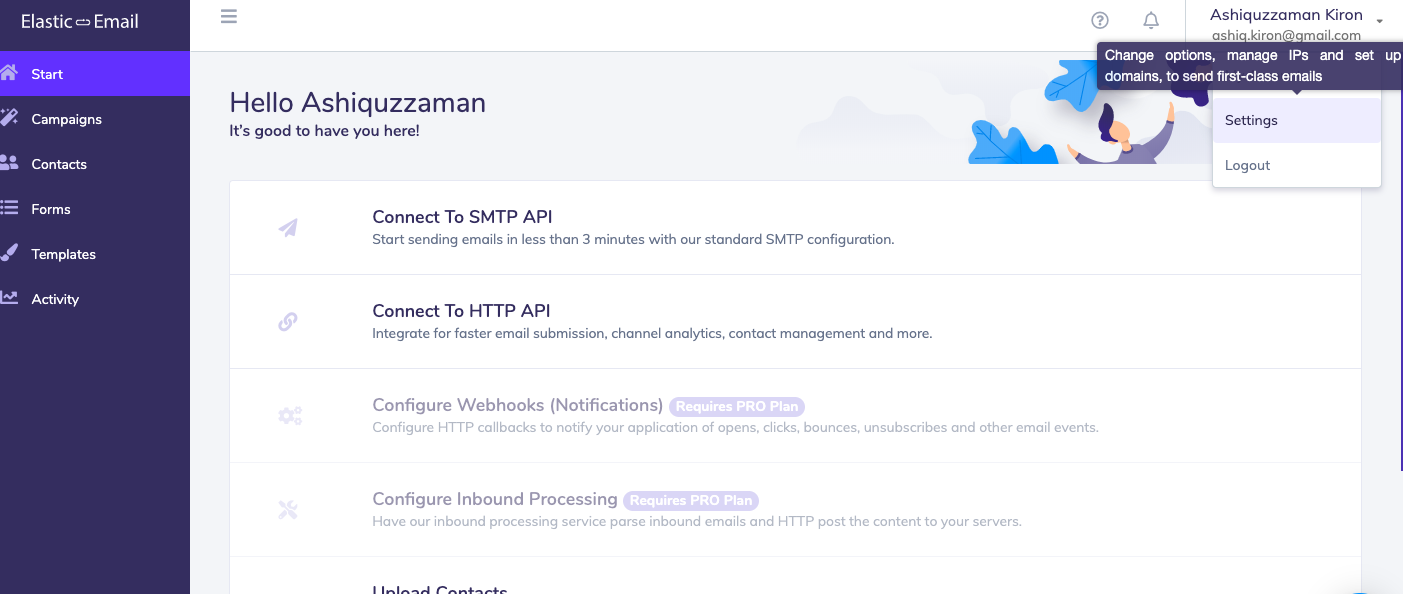Collapse the account dropdown arrow
Viewport: 1403px width, 594px height.
[x=1380, y=21]
